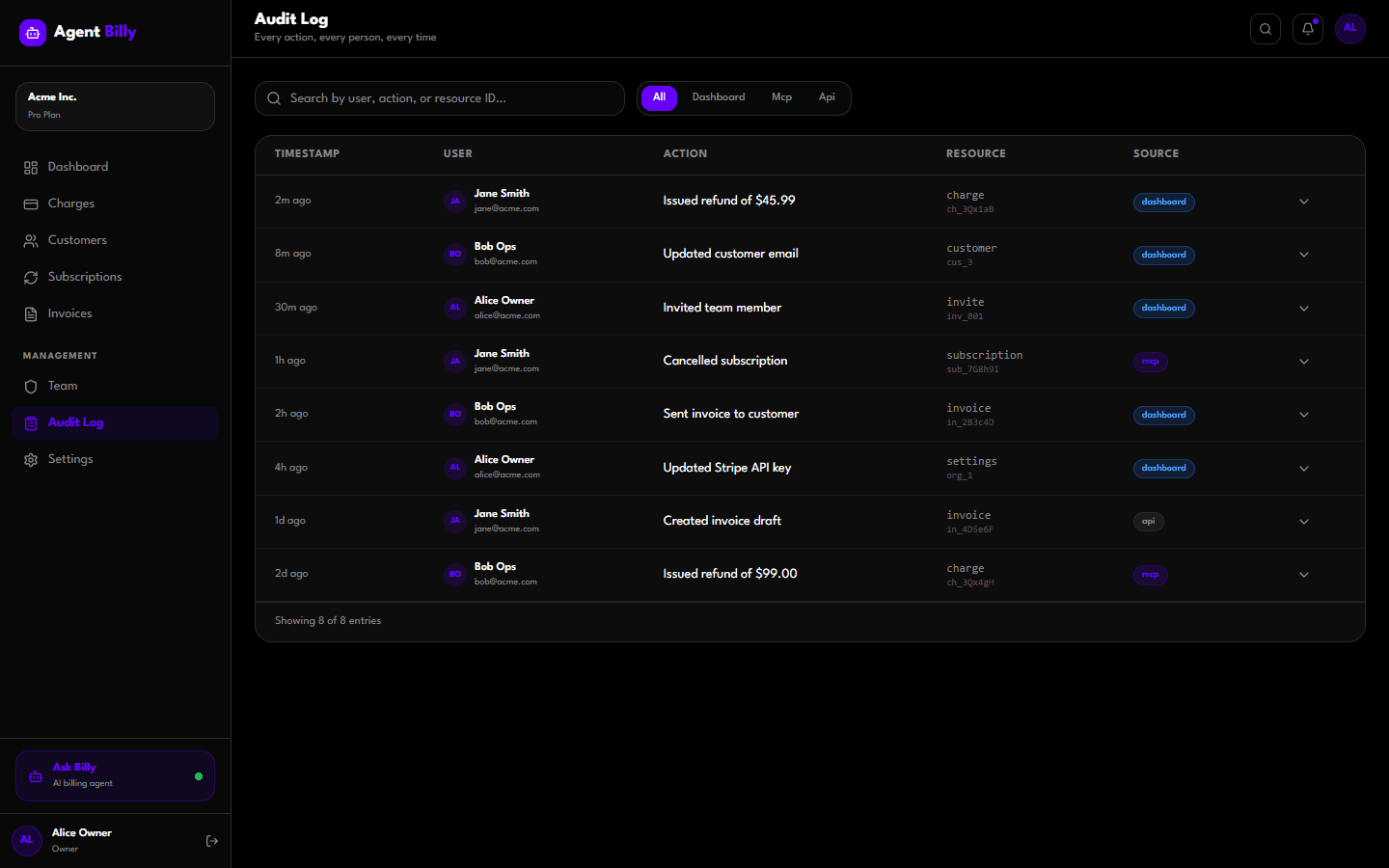The height and width of the screenshot is (868, 1389).
Task: Click the logout icon beside Alice Owner
Action: point(212,841)
